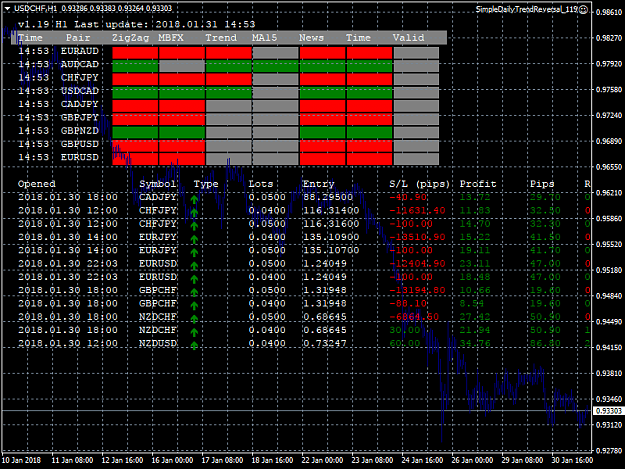Click the News column header
The width and height of the screenshot is (625, 469).
click(311, 38)
